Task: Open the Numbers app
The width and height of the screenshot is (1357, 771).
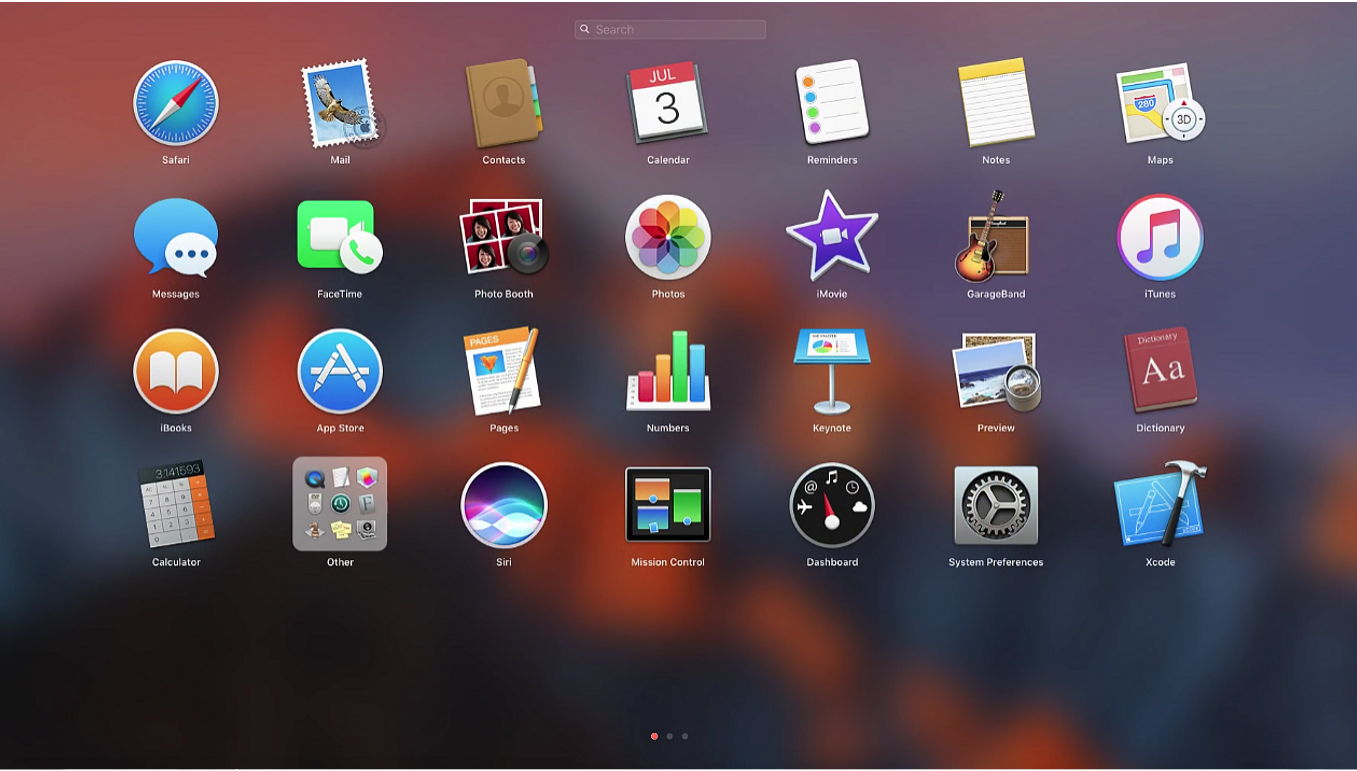Action: coord(668,372)
